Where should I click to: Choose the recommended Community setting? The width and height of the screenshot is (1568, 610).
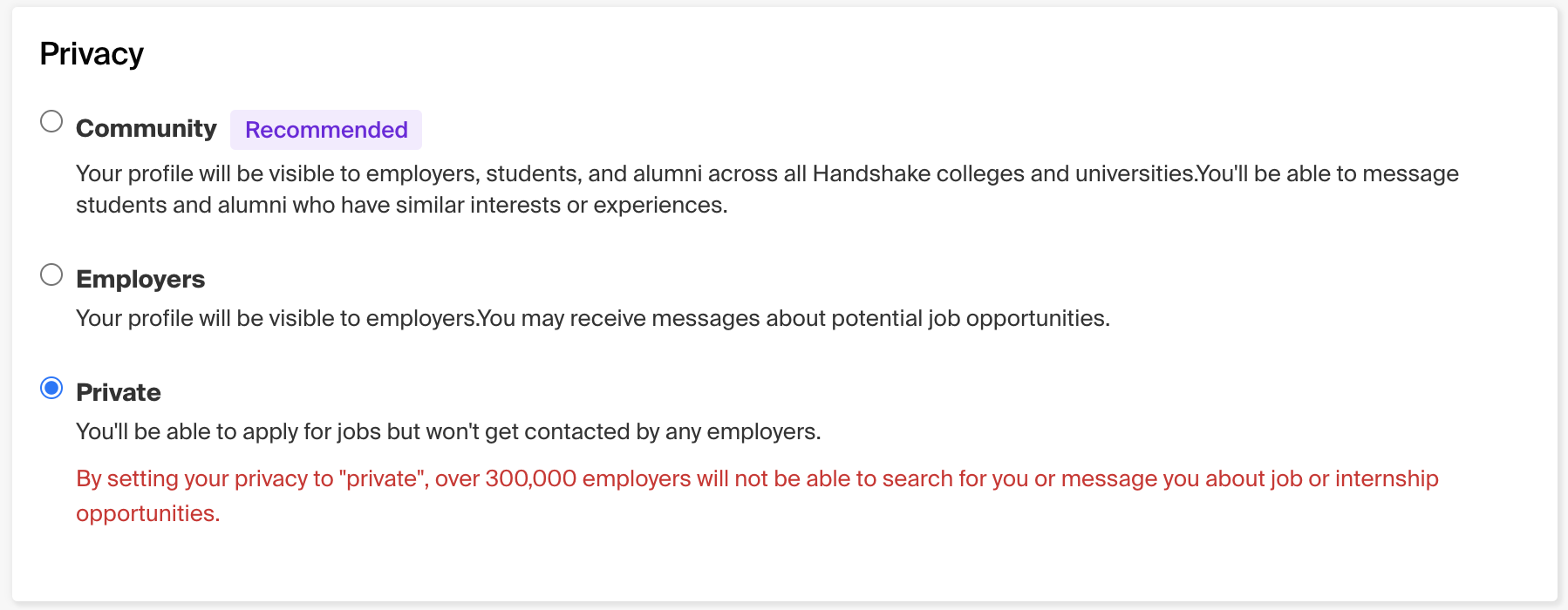(x=51, y=122)
